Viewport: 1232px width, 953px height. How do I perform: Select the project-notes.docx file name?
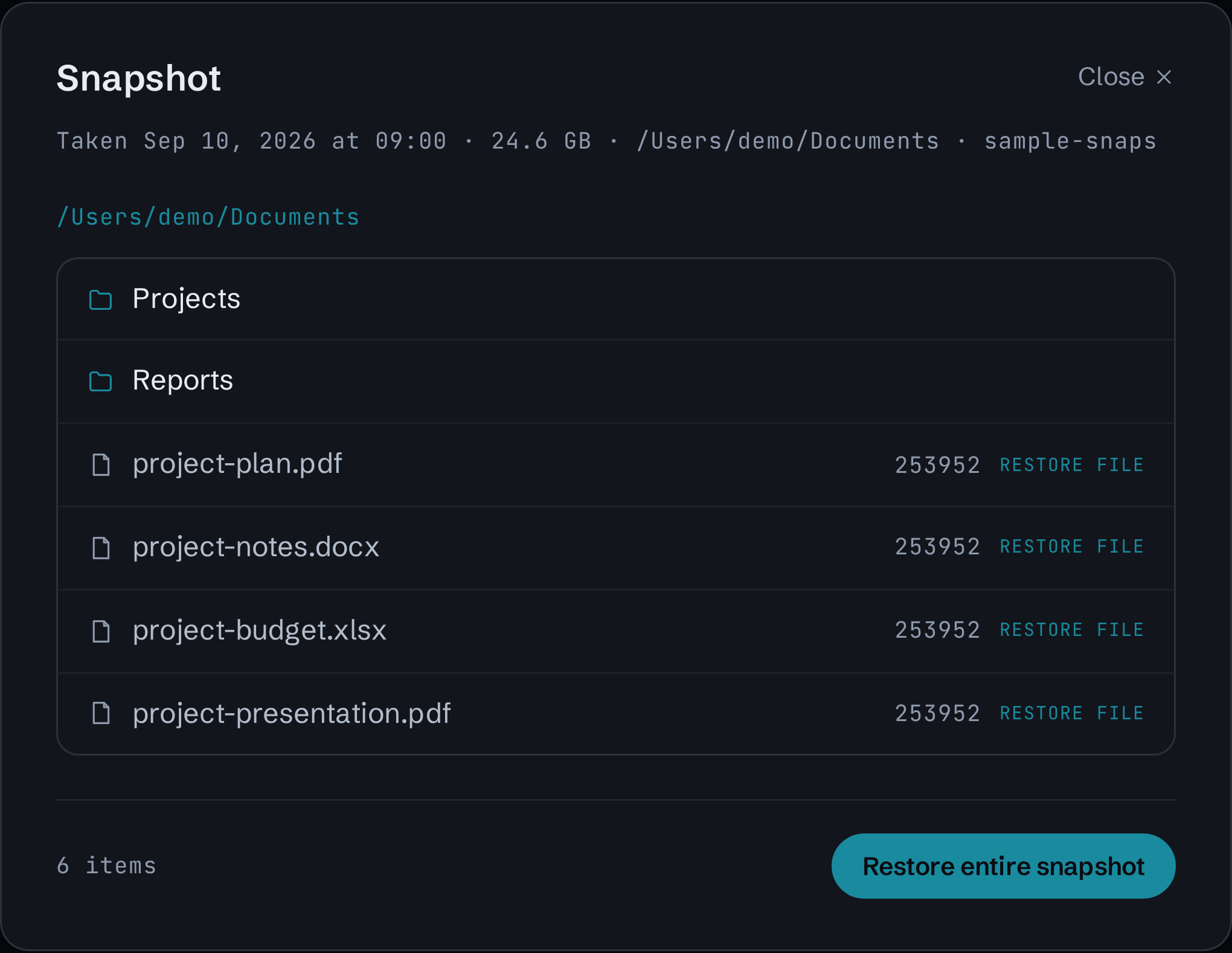coord(256,547)
